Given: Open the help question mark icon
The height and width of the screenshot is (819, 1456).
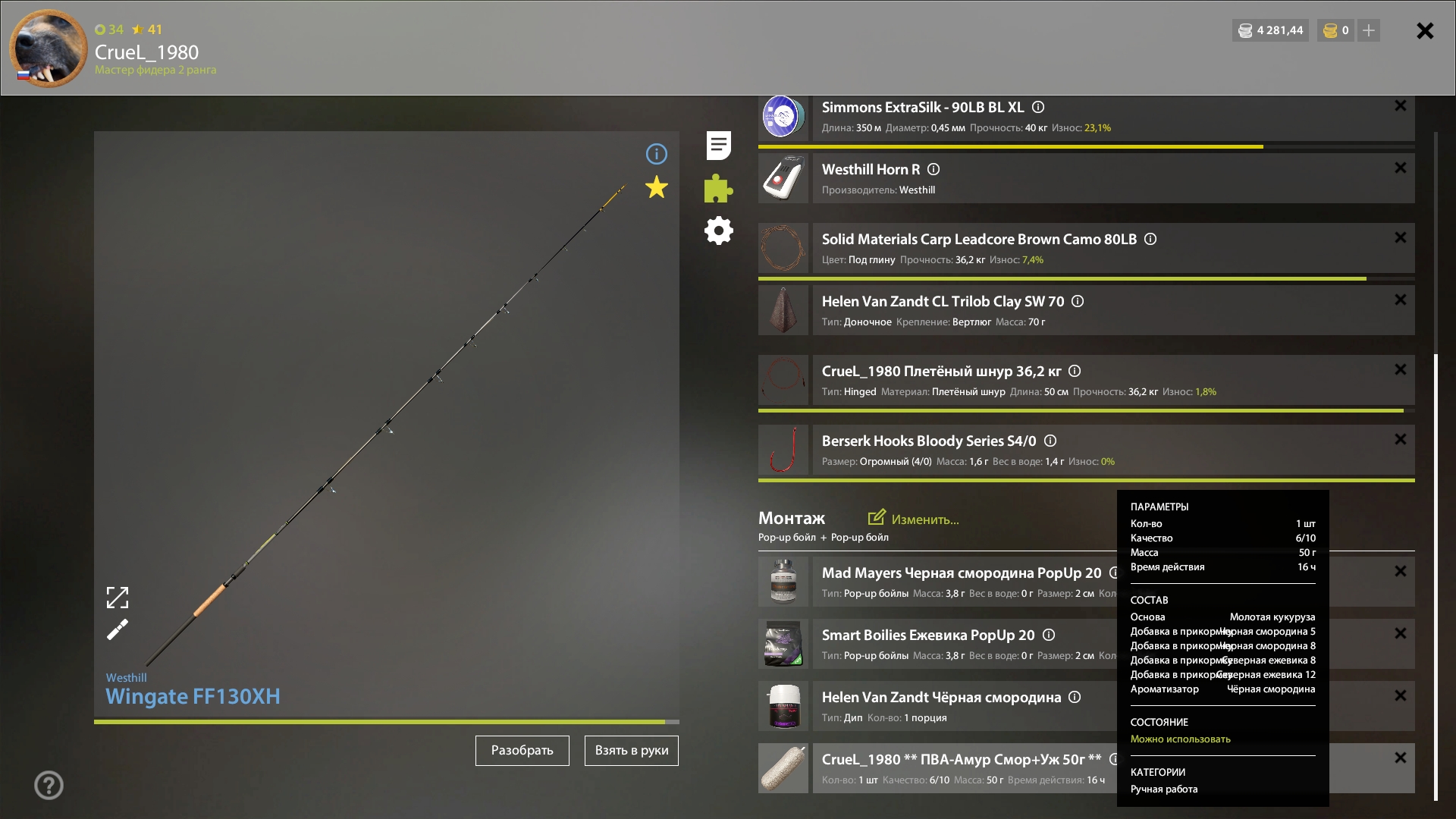Looking at the screenshot, I should [x=49, y=785].
